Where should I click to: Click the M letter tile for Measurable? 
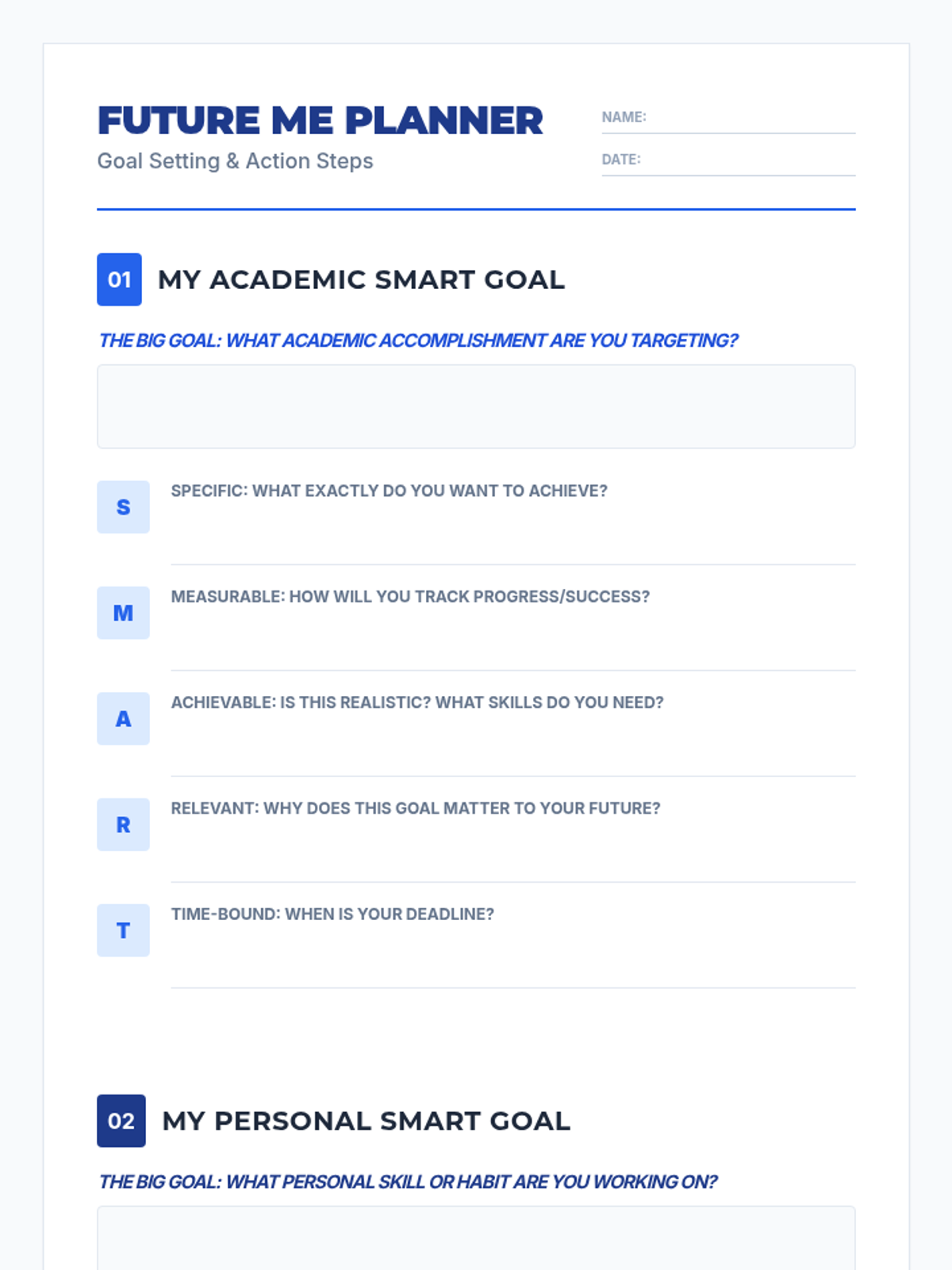tap(123, 613)
